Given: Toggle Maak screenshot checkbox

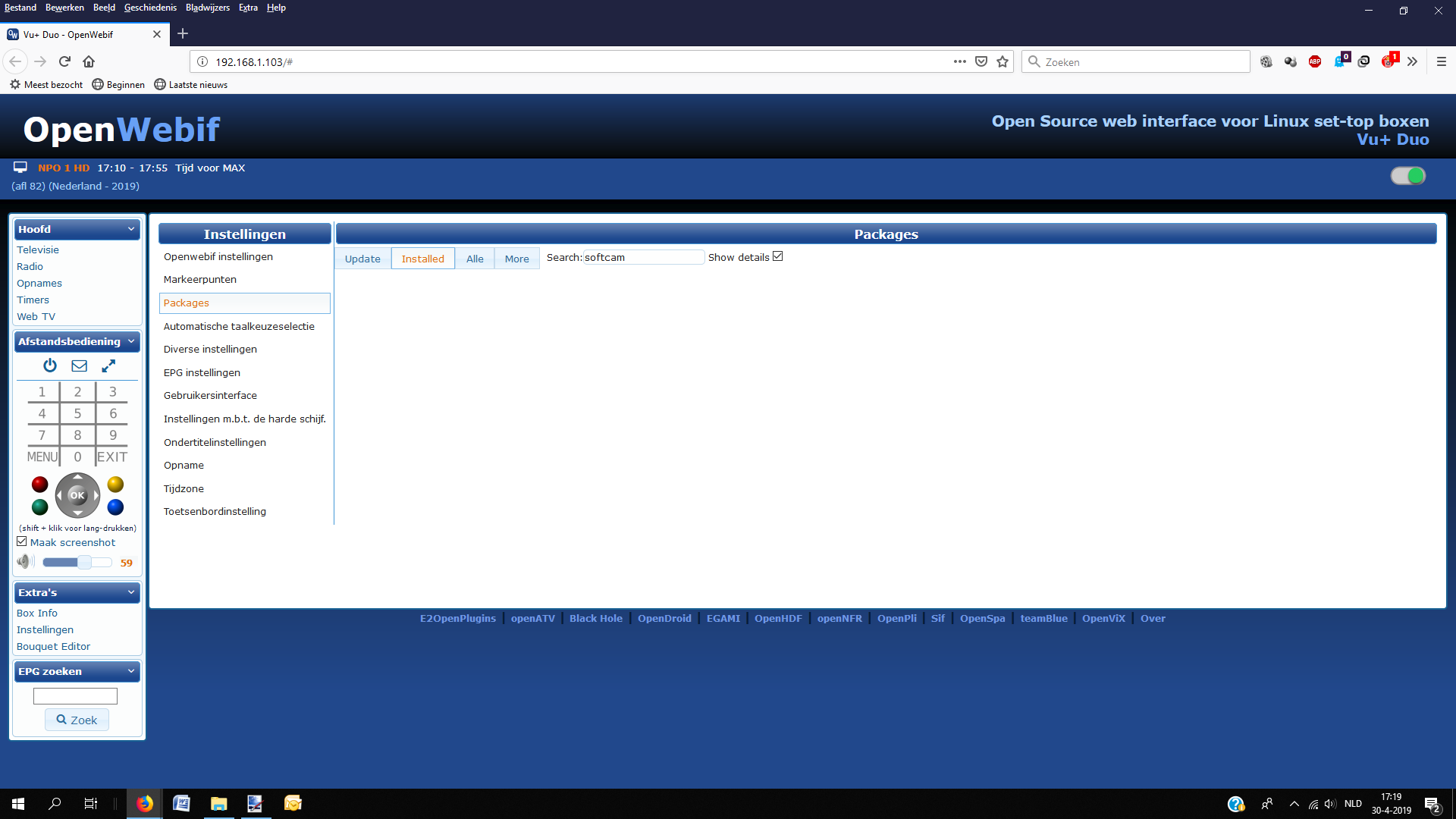Looking at the screenshot, I should click(22, 541).
